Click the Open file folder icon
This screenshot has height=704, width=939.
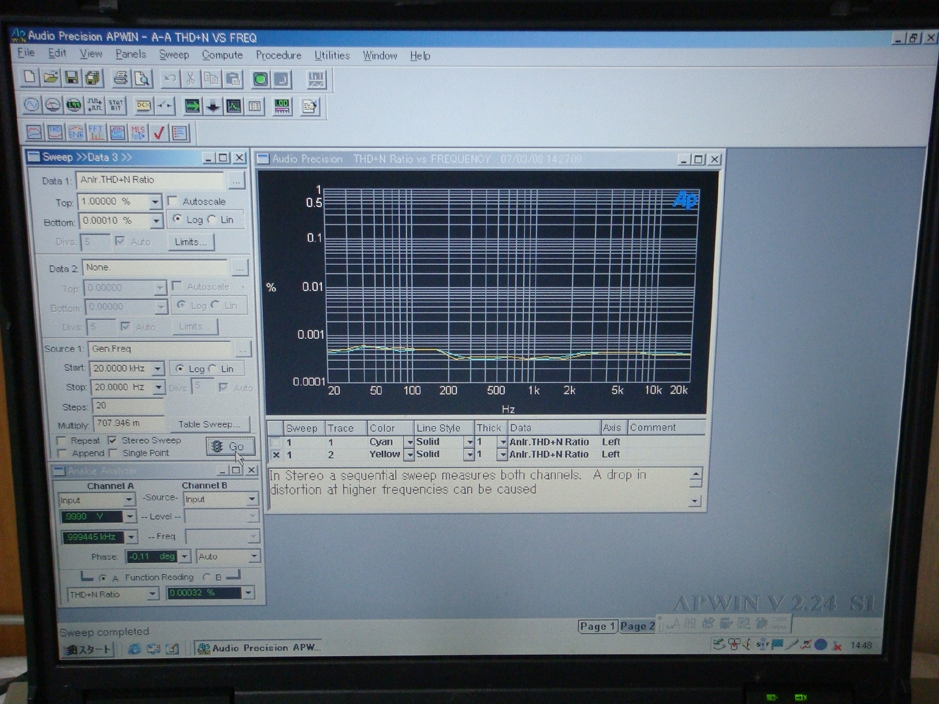(50, 78)
